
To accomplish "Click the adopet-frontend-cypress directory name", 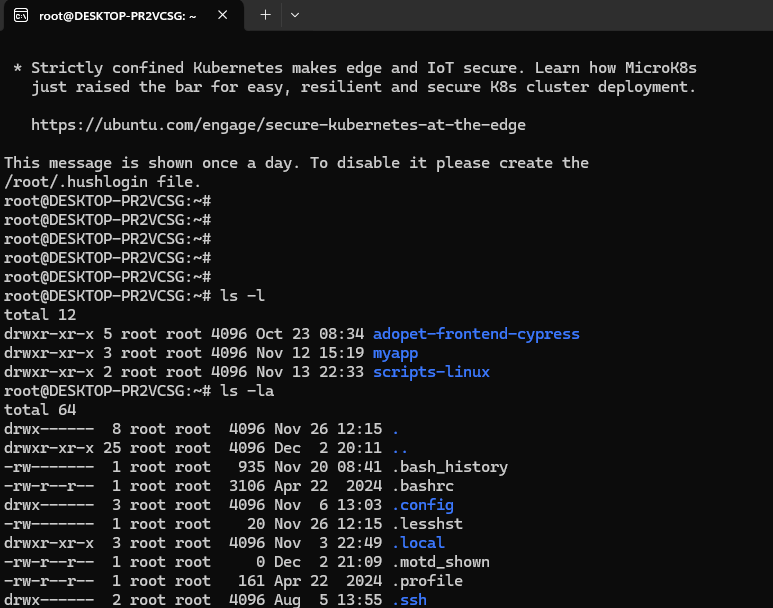I will 476,334.
